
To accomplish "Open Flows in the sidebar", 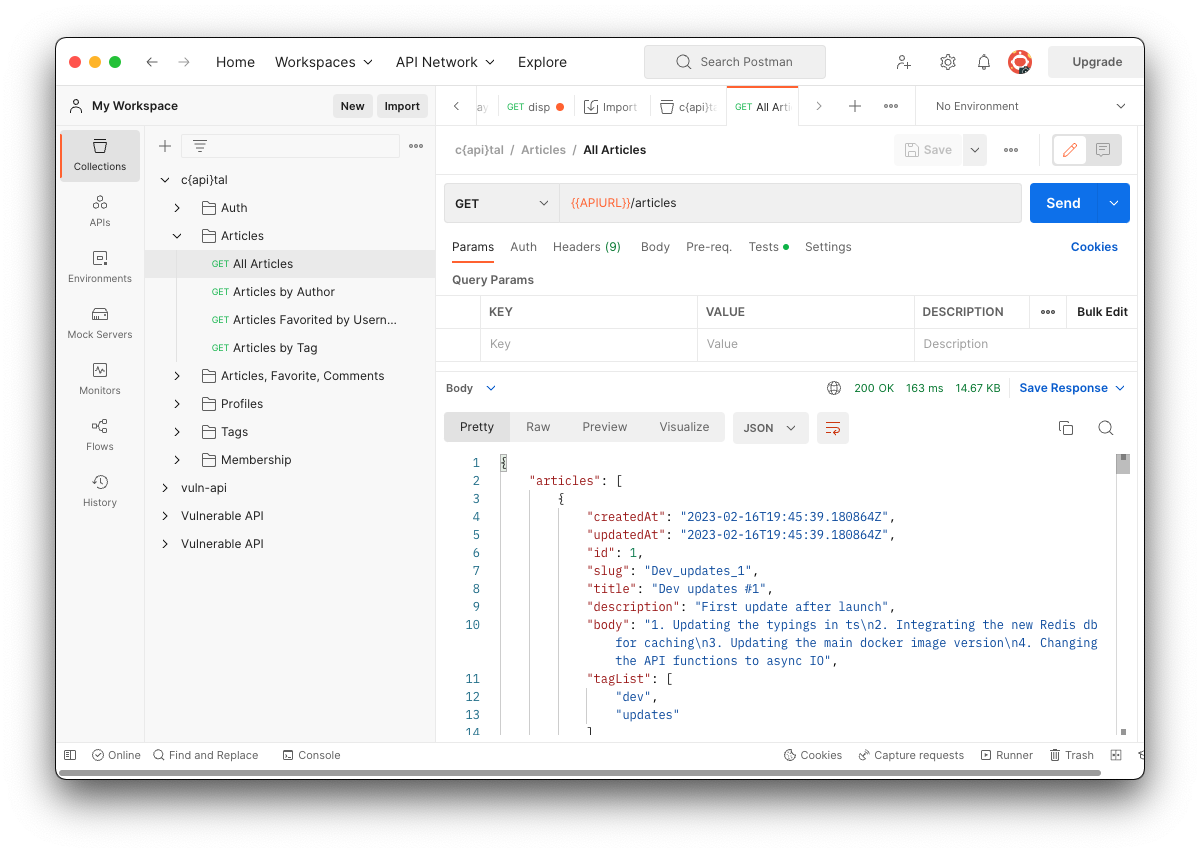I will [x=100, y=435].
